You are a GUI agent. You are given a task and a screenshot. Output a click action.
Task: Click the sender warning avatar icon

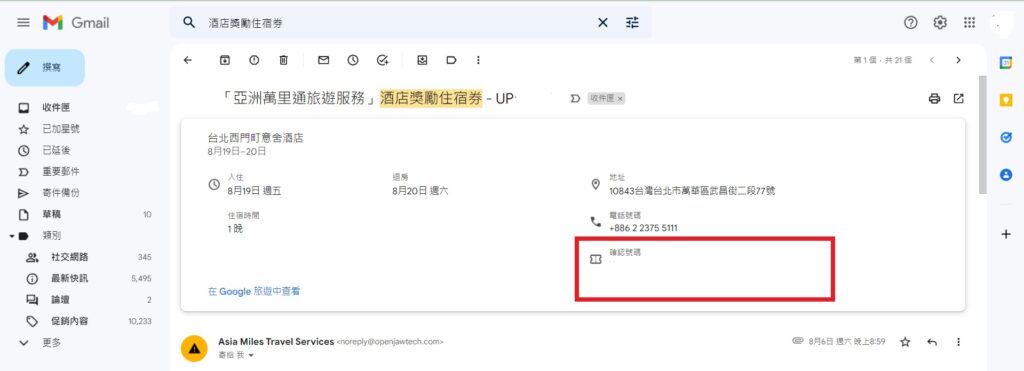[194, 348]
